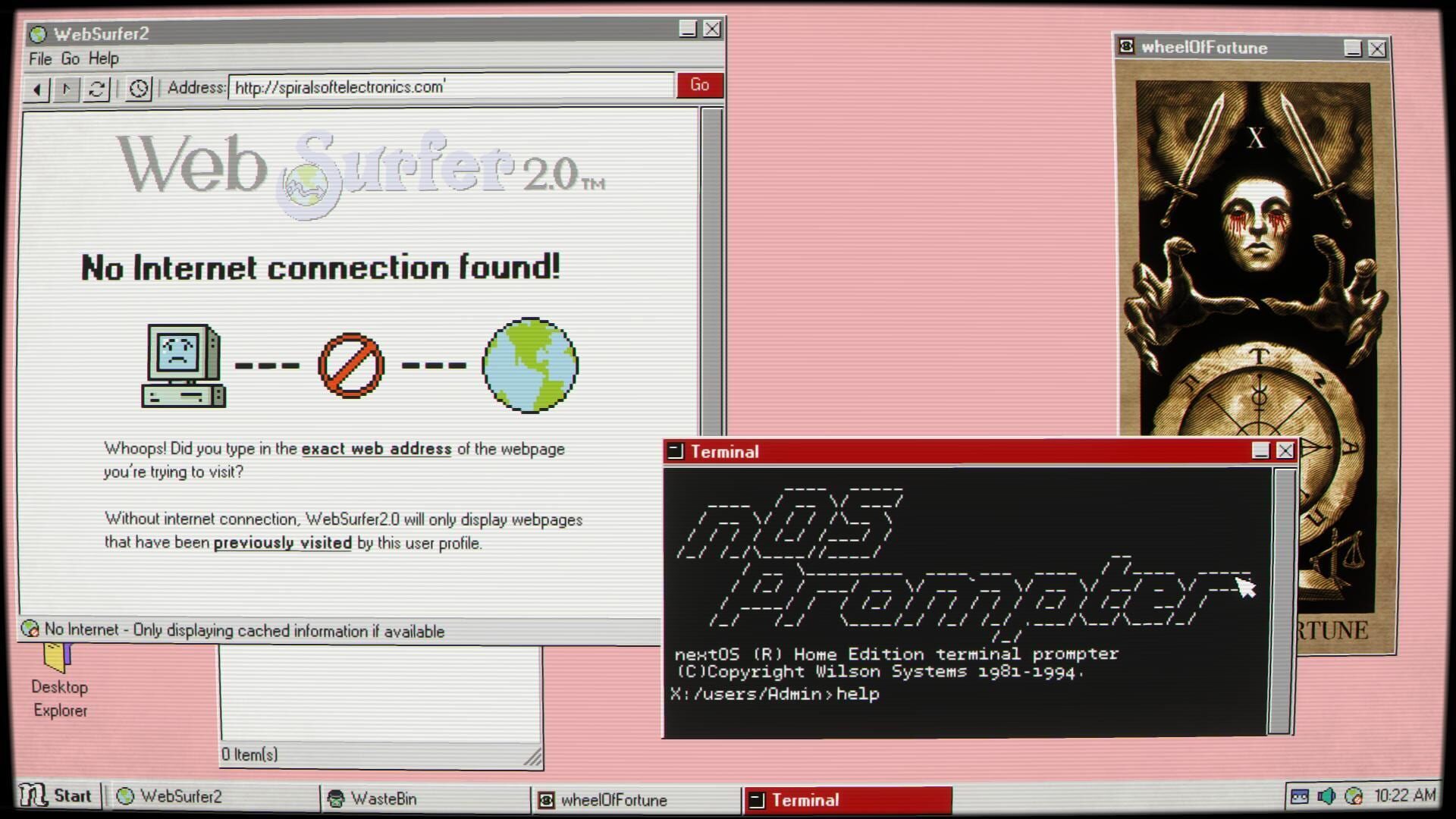Click the display icon in the system tray
The image size is (1456, 819).
pos(1298,796)
